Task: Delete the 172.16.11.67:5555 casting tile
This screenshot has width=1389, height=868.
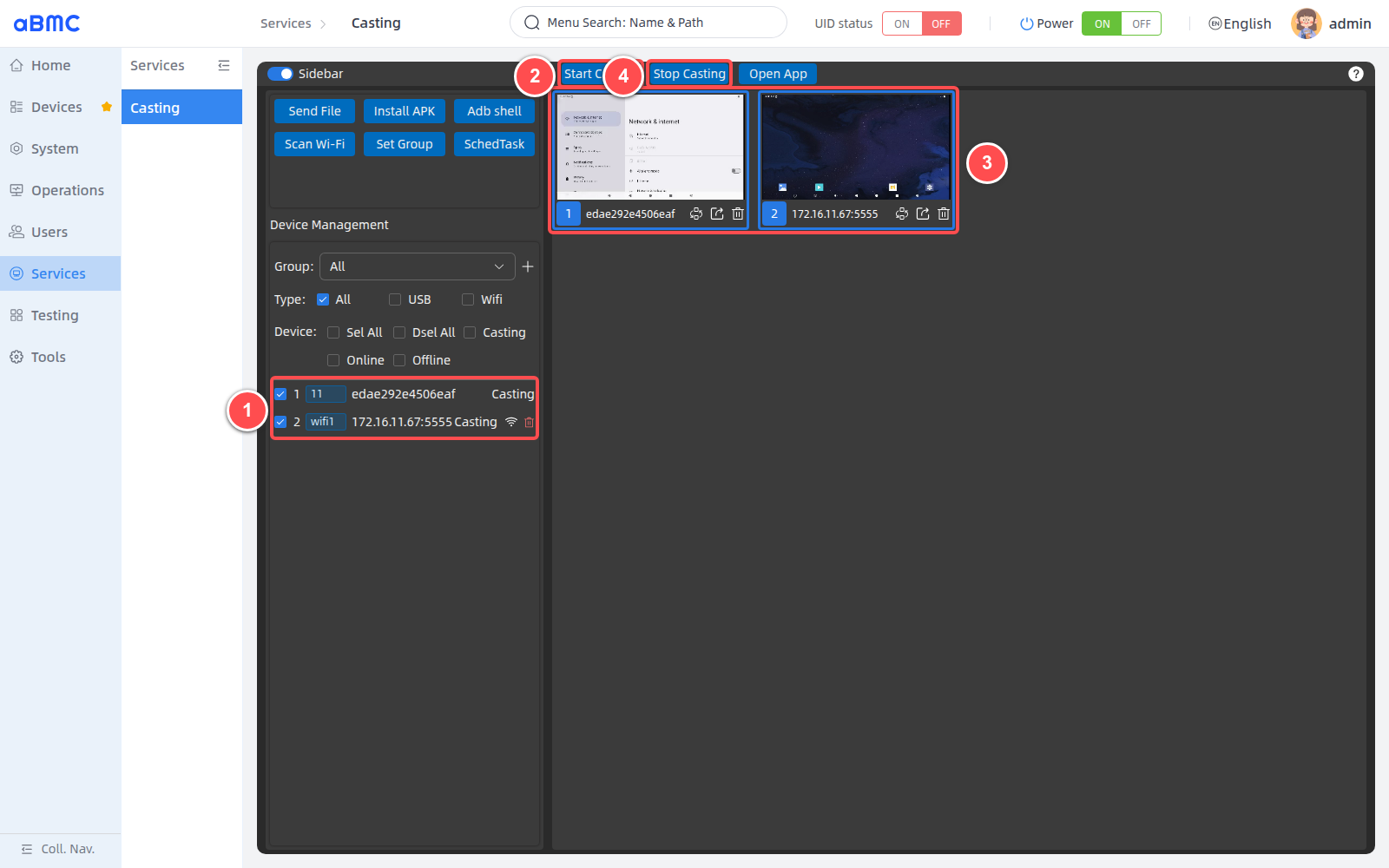Action: click(x=944, y=214)
